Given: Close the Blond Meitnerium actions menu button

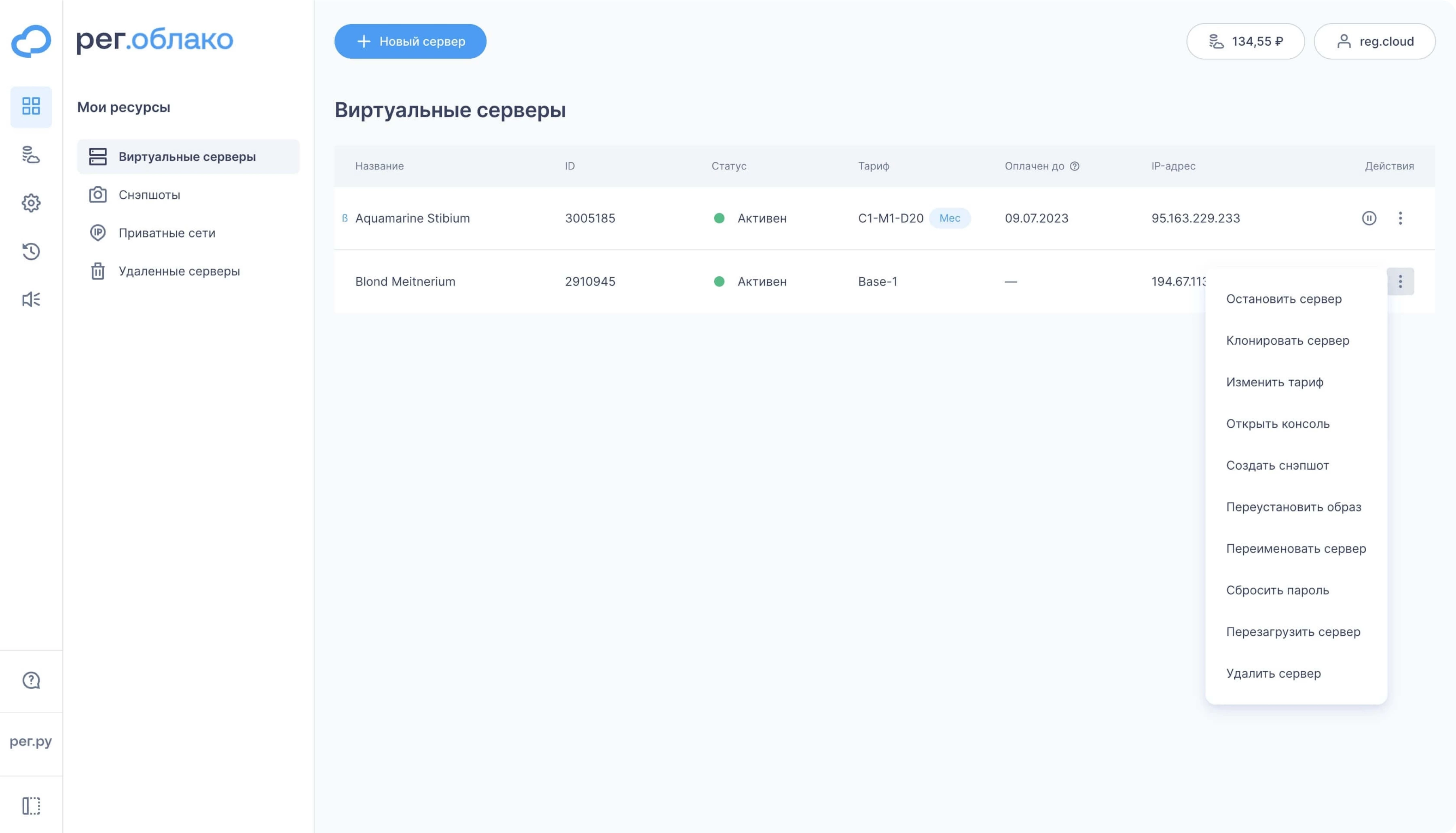Looking at the screenshot, I should [1400, 282].
